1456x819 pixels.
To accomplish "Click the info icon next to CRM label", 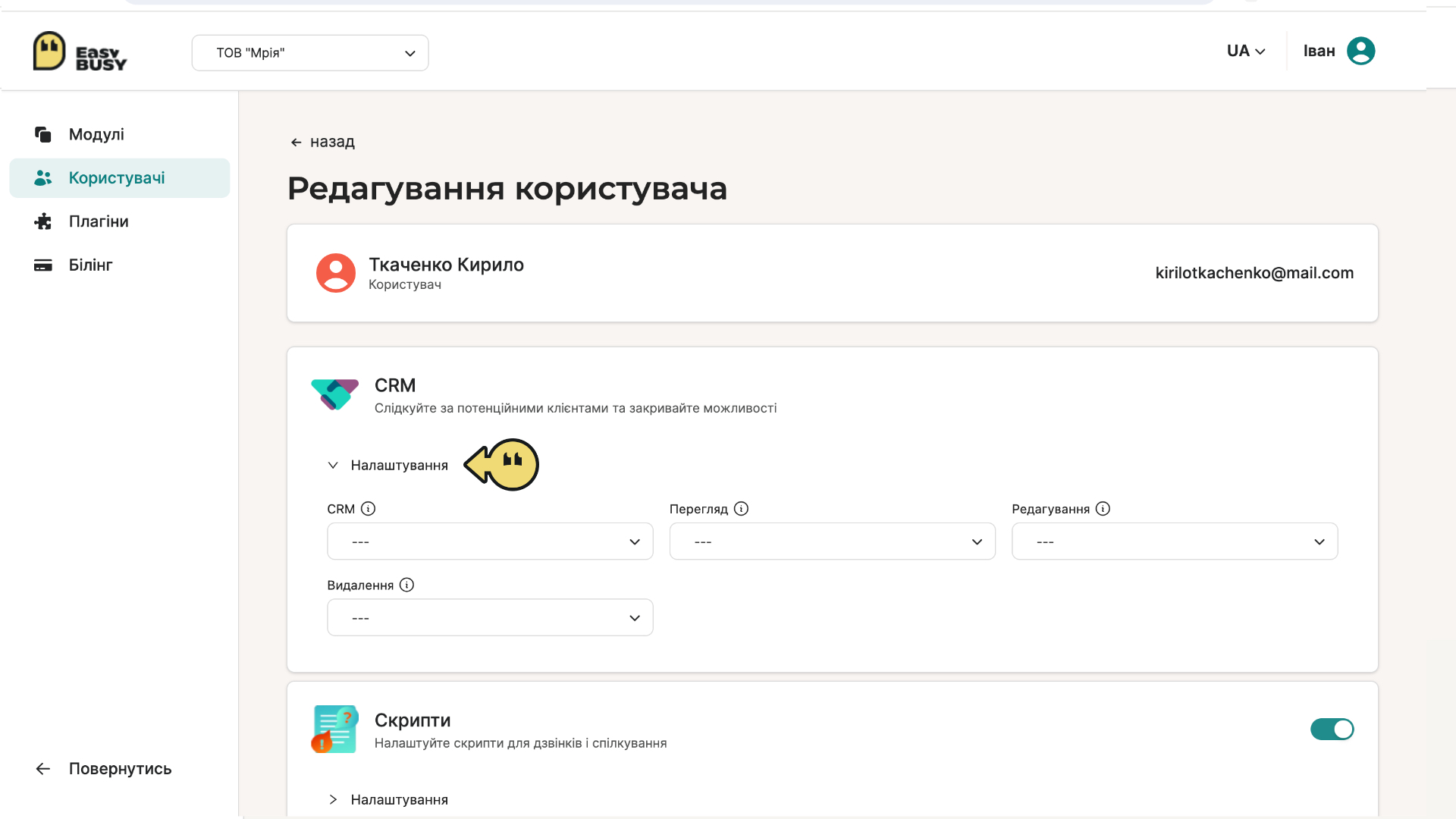I will click(x=368, y=509).
